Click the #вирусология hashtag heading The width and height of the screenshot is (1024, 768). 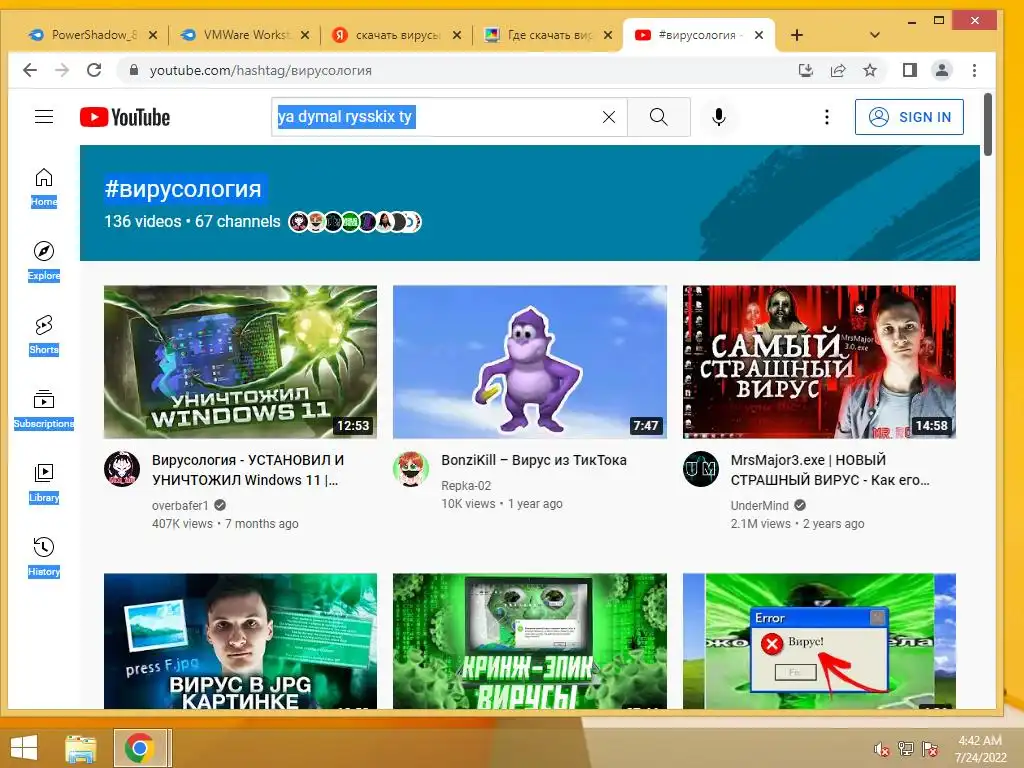click(183, 189)
